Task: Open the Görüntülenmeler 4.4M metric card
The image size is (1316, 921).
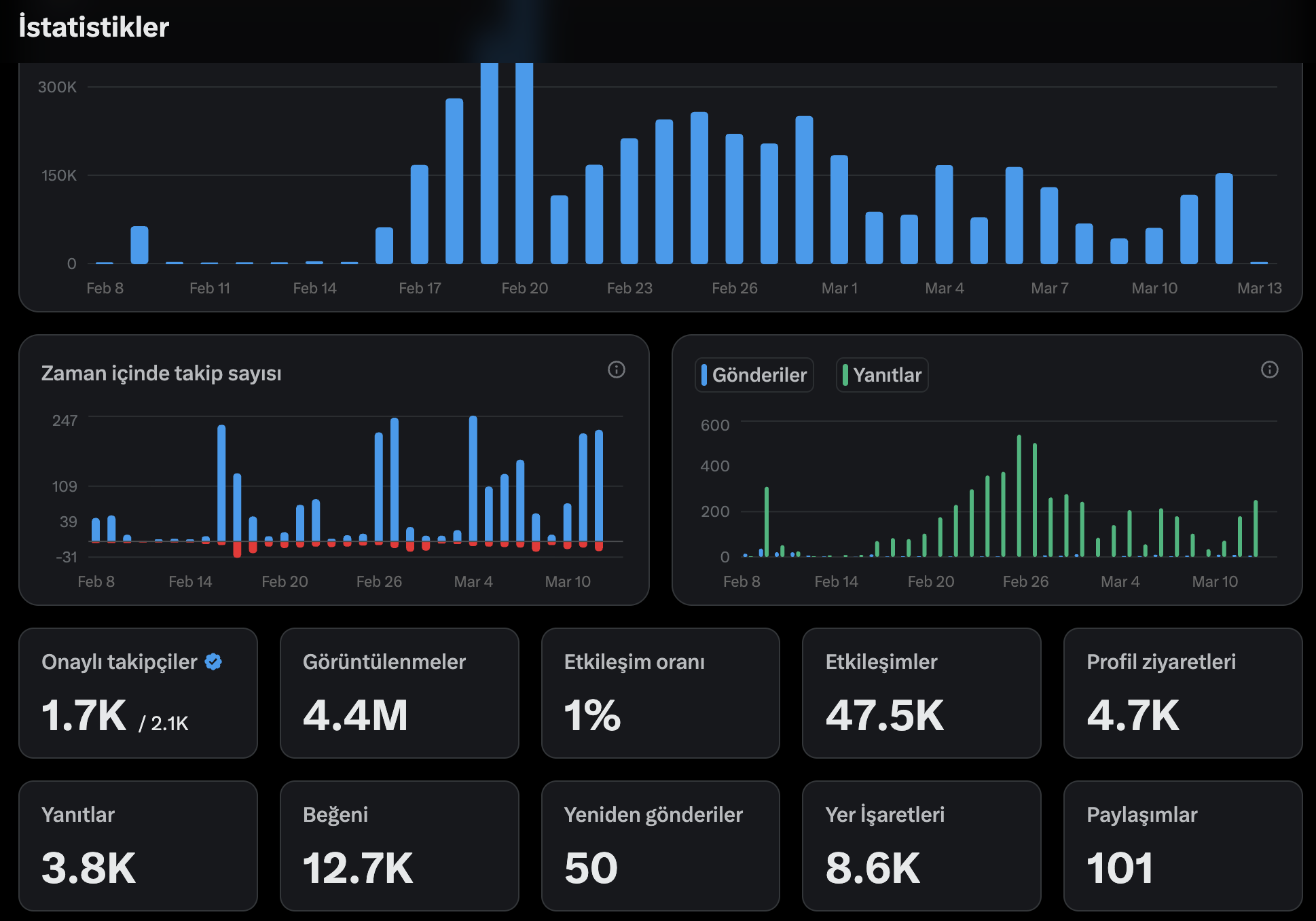Action: point(399,693)
